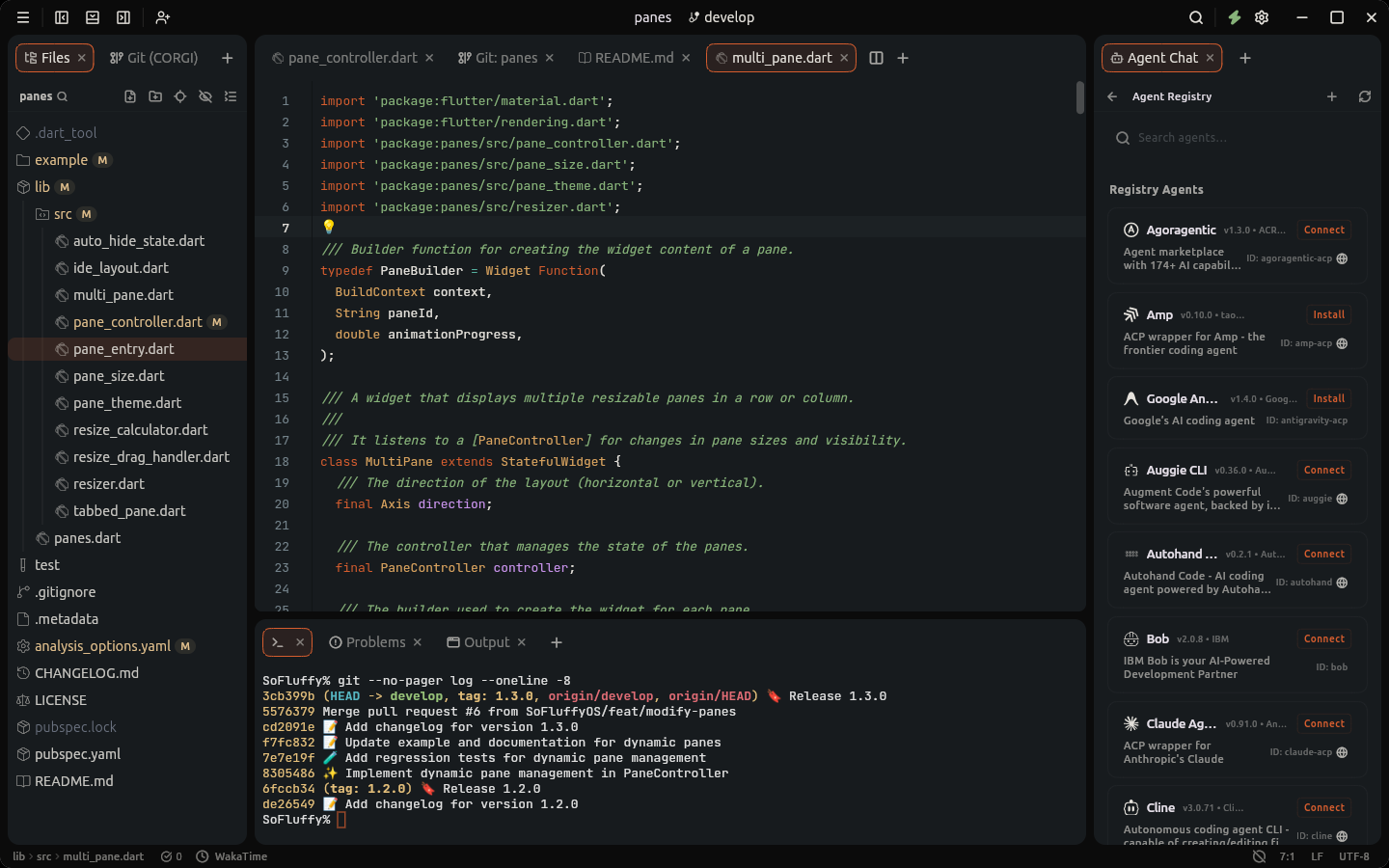Toggle hidden files visibility

205,96
